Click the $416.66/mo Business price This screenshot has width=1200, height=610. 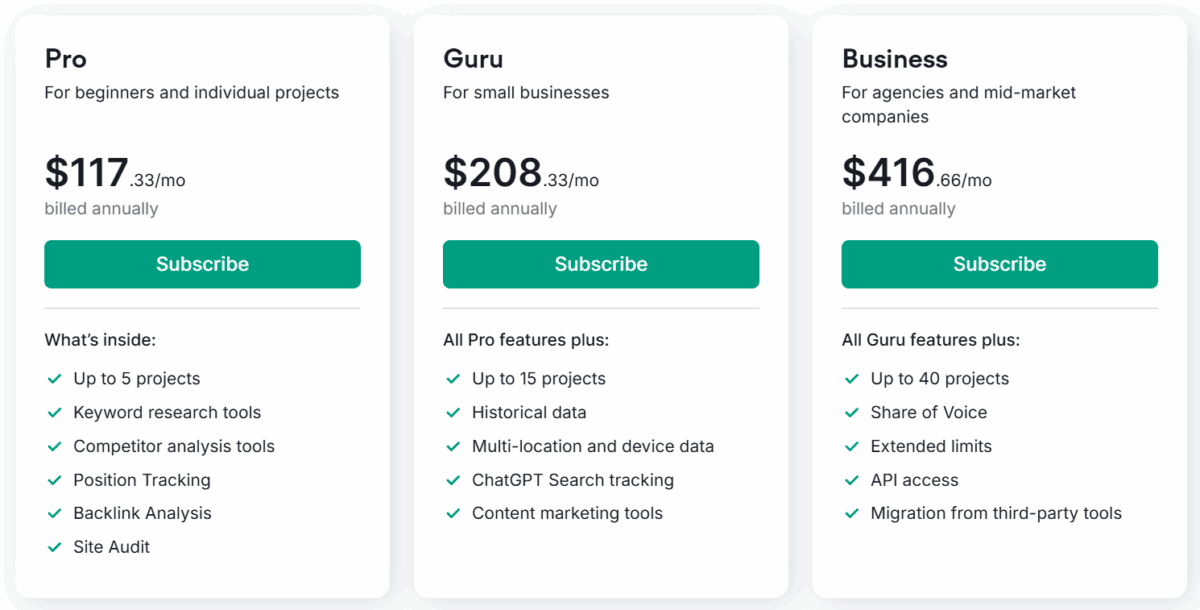pos(916,173)
